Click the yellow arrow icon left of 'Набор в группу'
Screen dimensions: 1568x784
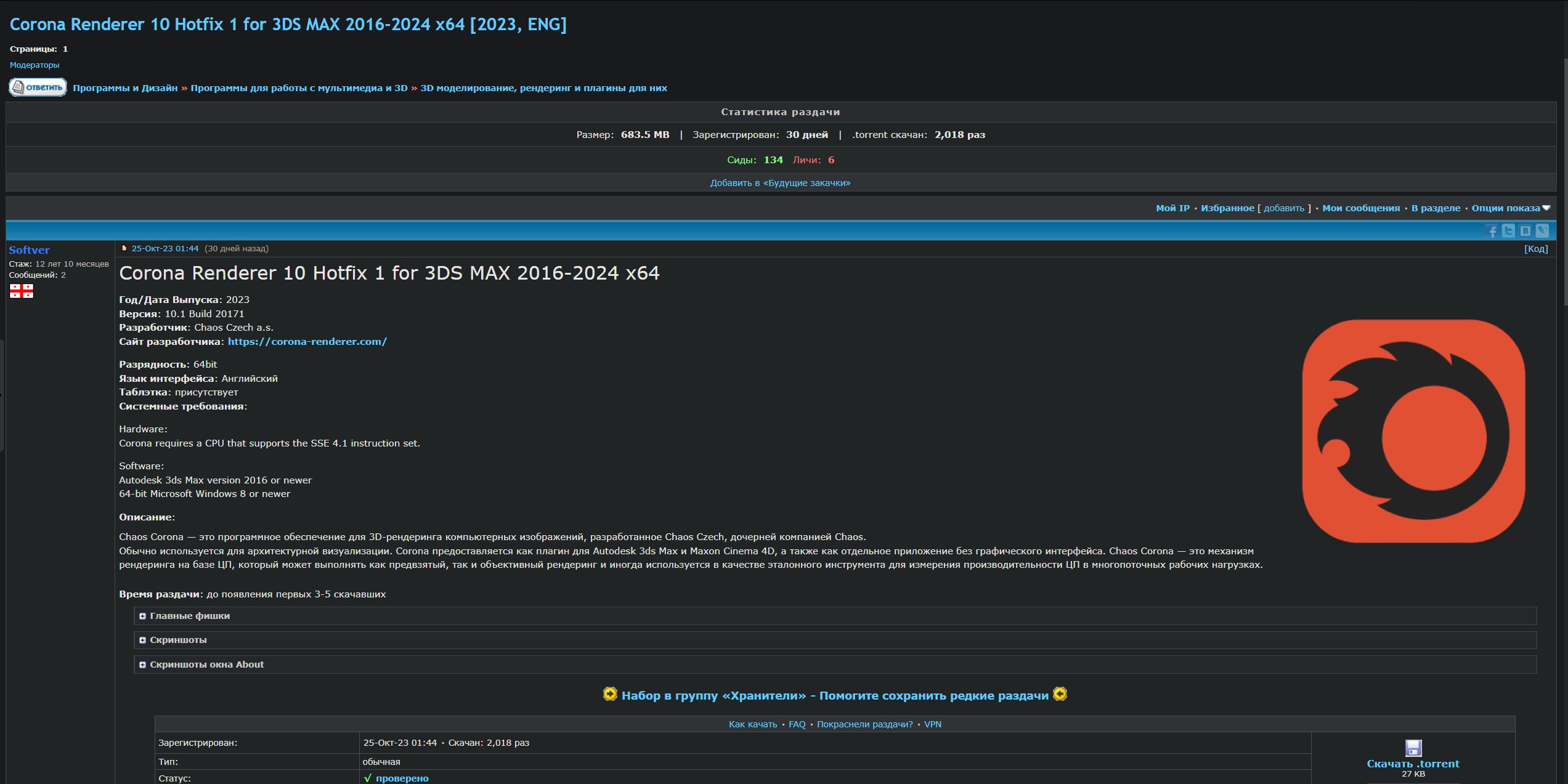pyautogui.click(x=610, y=694)
